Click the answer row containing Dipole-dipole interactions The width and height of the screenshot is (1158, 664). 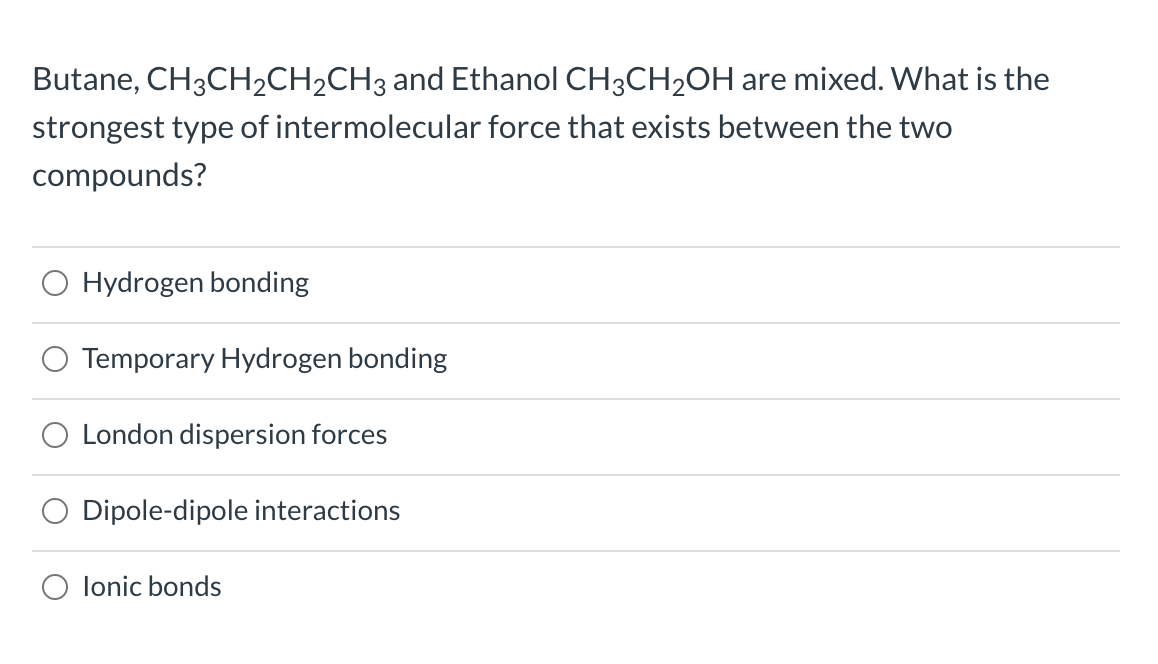(400, 511)
